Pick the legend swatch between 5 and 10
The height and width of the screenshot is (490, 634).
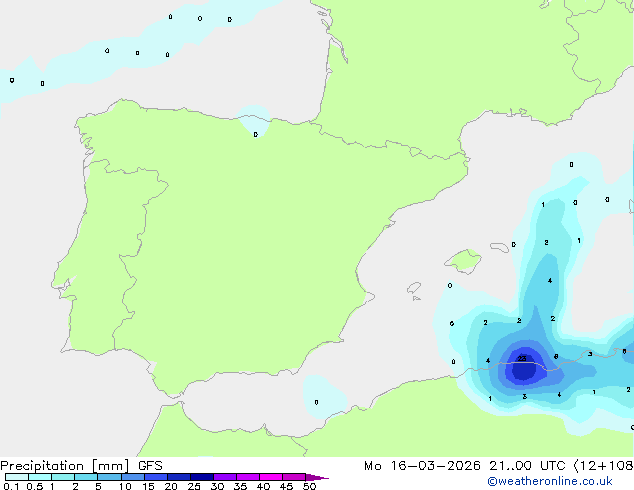point(109,477)
